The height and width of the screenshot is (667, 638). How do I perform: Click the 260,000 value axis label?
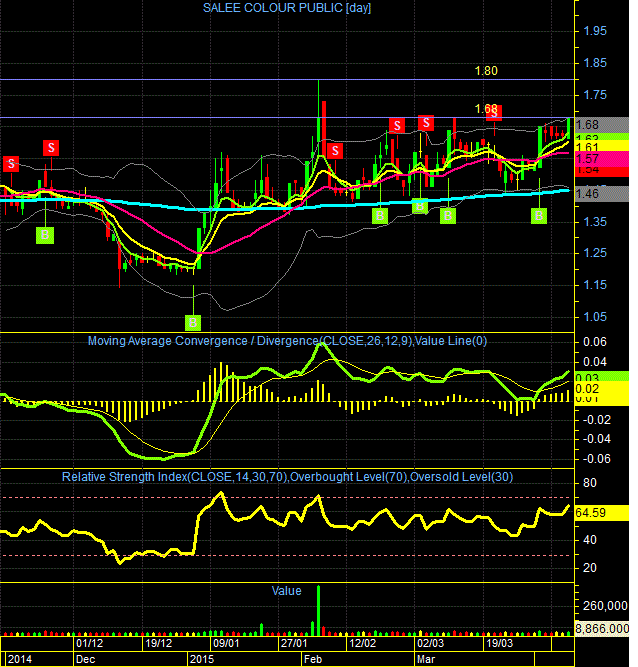pos(605,606)
